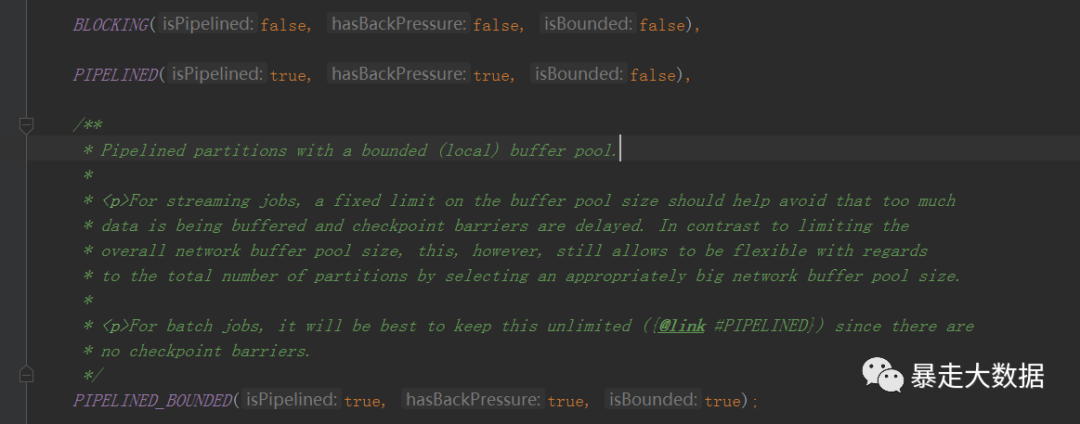
Task: Collapse the Javadoc comment fold marker at the top
Action: click(27, 125)
